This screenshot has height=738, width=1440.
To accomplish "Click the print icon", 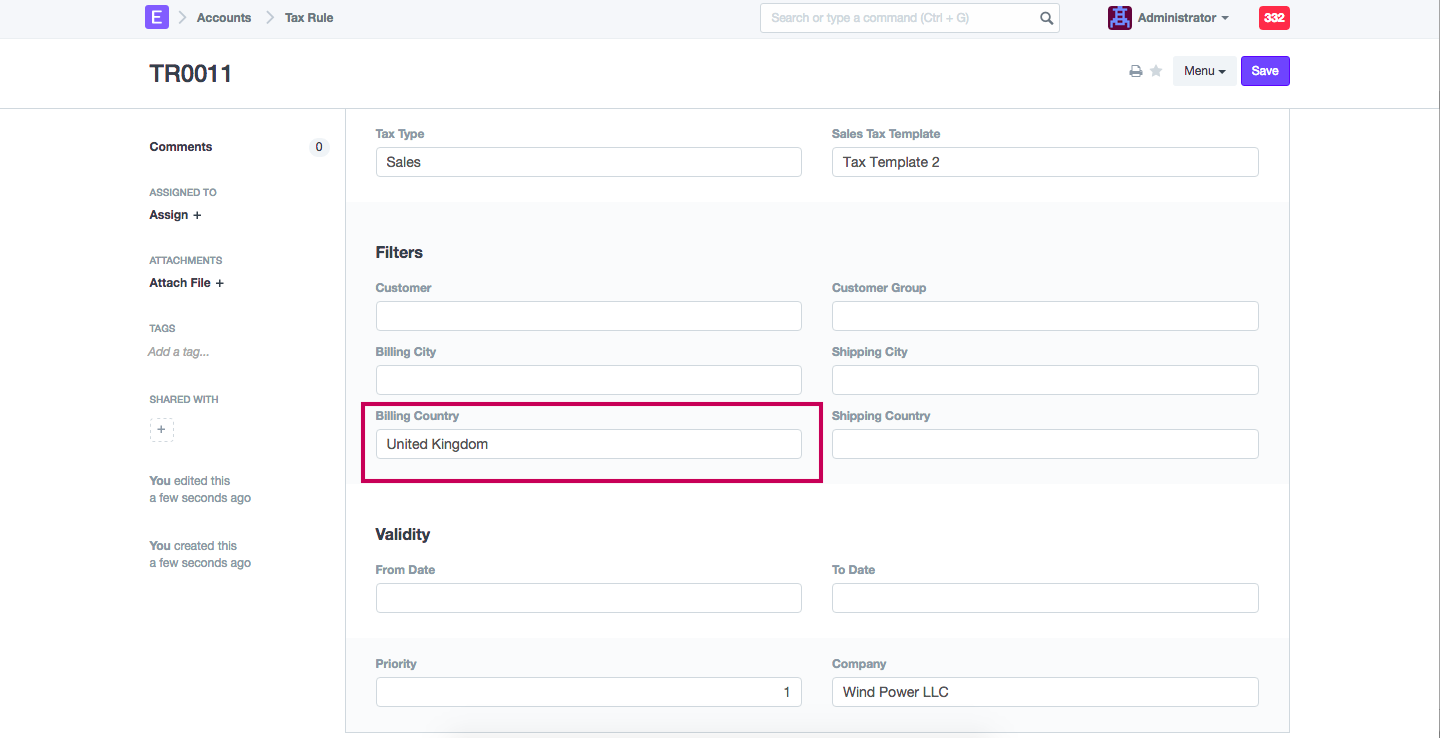I will [x=1136, y=71].
